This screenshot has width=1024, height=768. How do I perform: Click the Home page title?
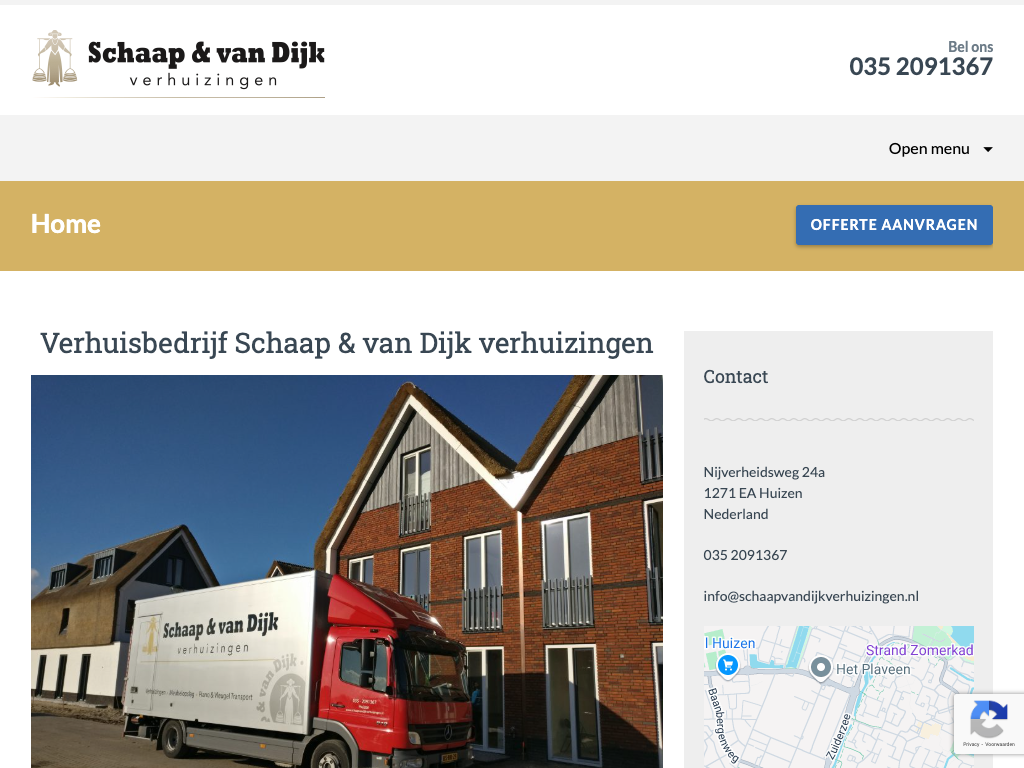tap(66, 224)
